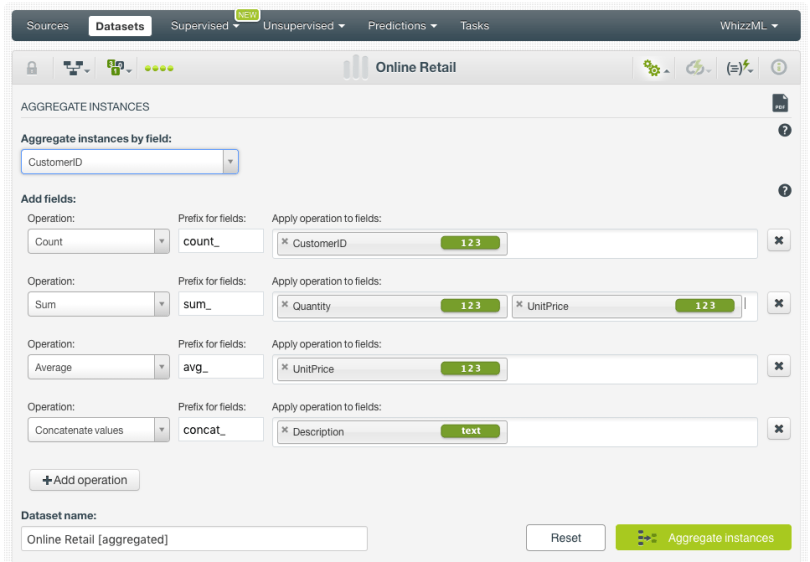The width and height of the screenshot is (810, 562).
Task: Expand the CustomerID aggregate field dropdown
Action: tap(230, 161)
